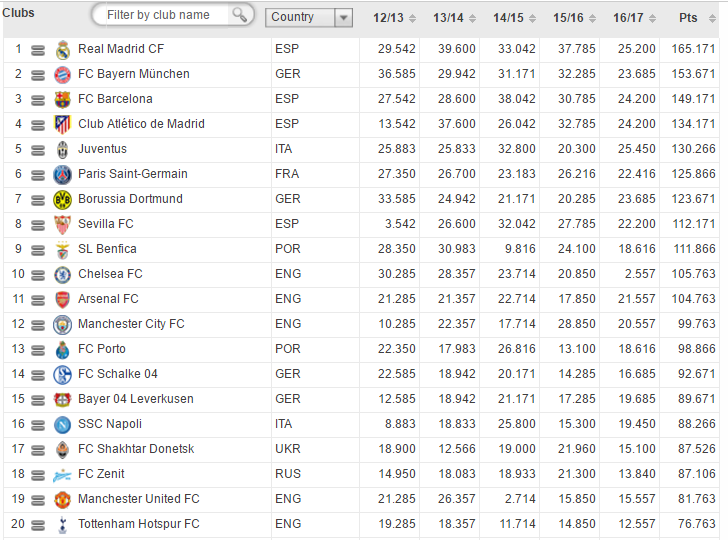Click the search magnifier icon in filter box
Viewport: 728px width, 540px height.
tap(240, 15)
